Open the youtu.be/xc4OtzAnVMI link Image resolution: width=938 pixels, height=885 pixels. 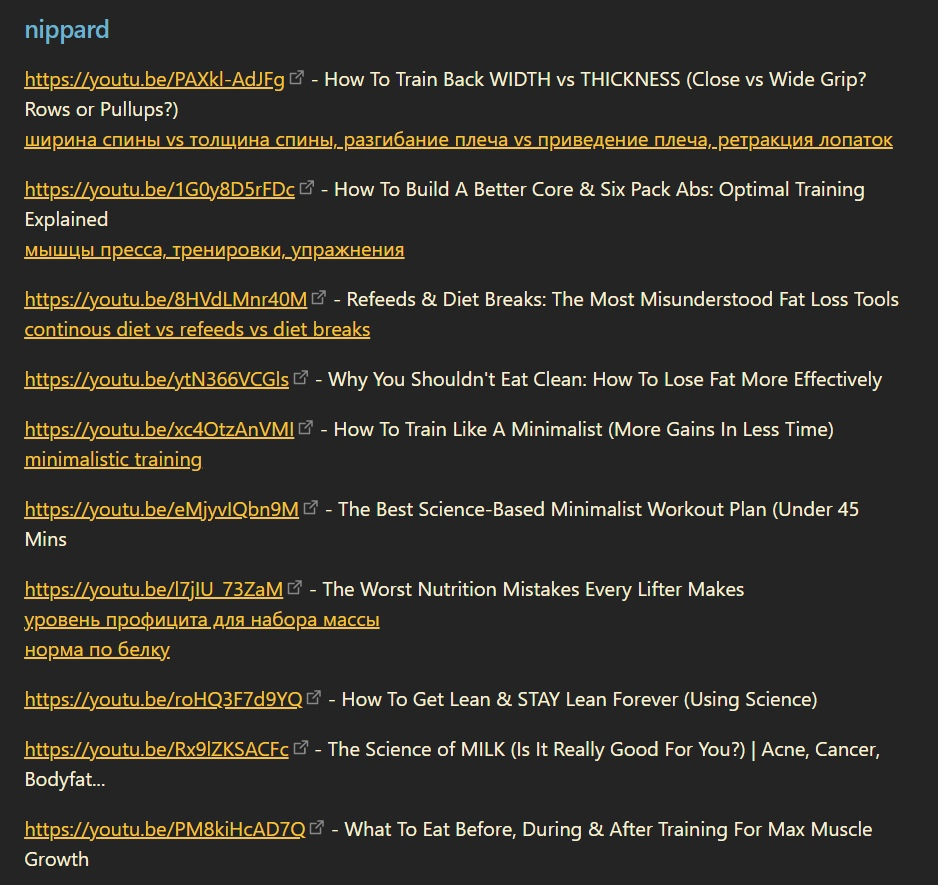[159, 430]
